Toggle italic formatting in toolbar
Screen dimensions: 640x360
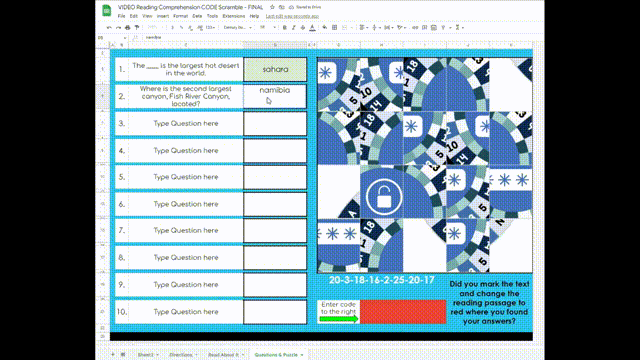coord(293,28)
